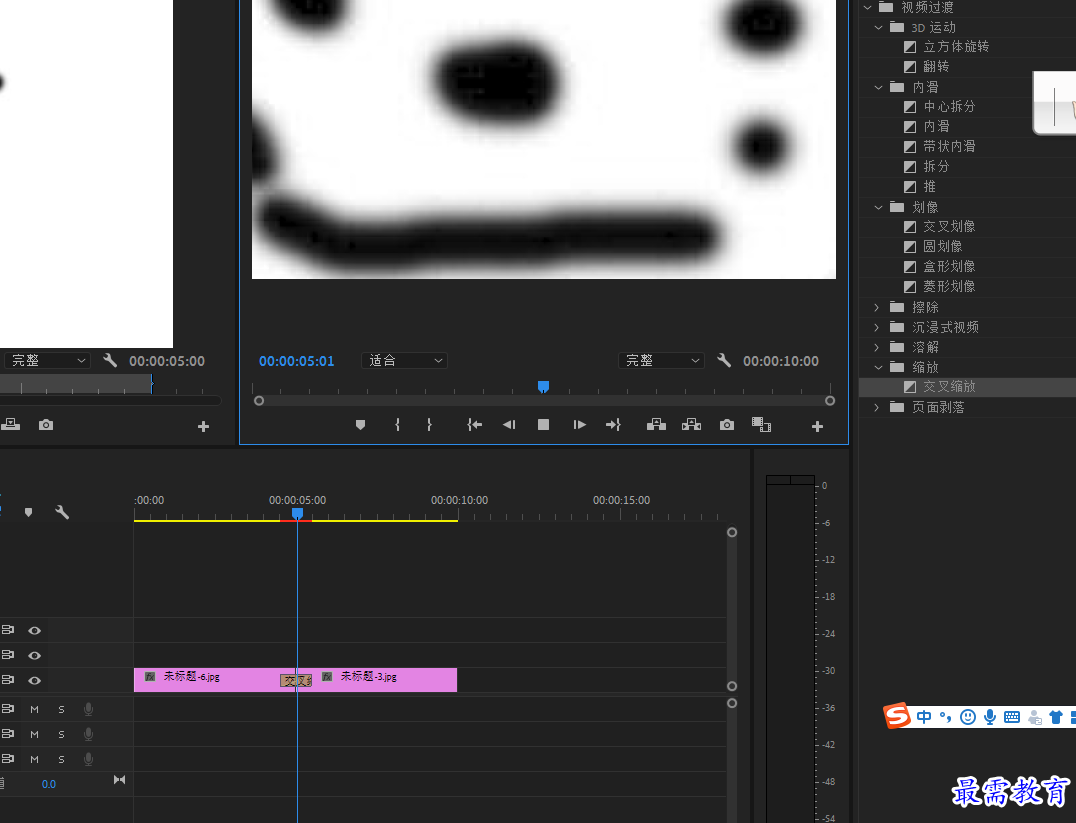The image size is (1076, 823).
Task: Open Source monitor button editor plus
Action: (203, 426)
